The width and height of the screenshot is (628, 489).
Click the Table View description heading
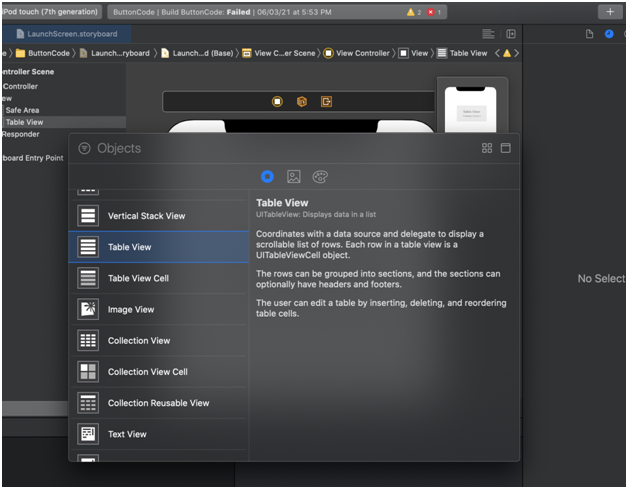(282, 203)
